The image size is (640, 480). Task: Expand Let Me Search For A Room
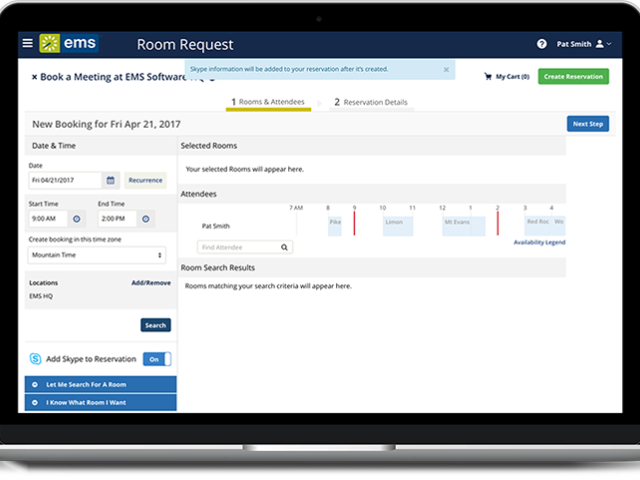point(100,385)
